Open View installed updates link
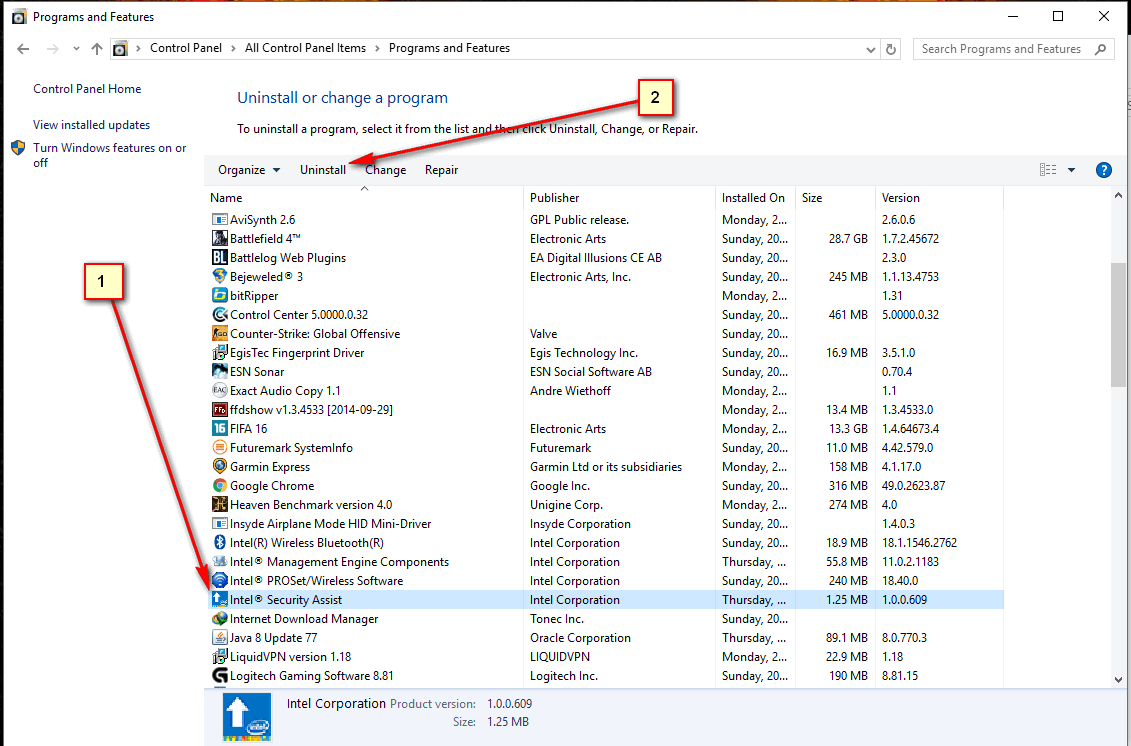The height and width of the screenshot is (746, 1131). (x=92, y=125)
